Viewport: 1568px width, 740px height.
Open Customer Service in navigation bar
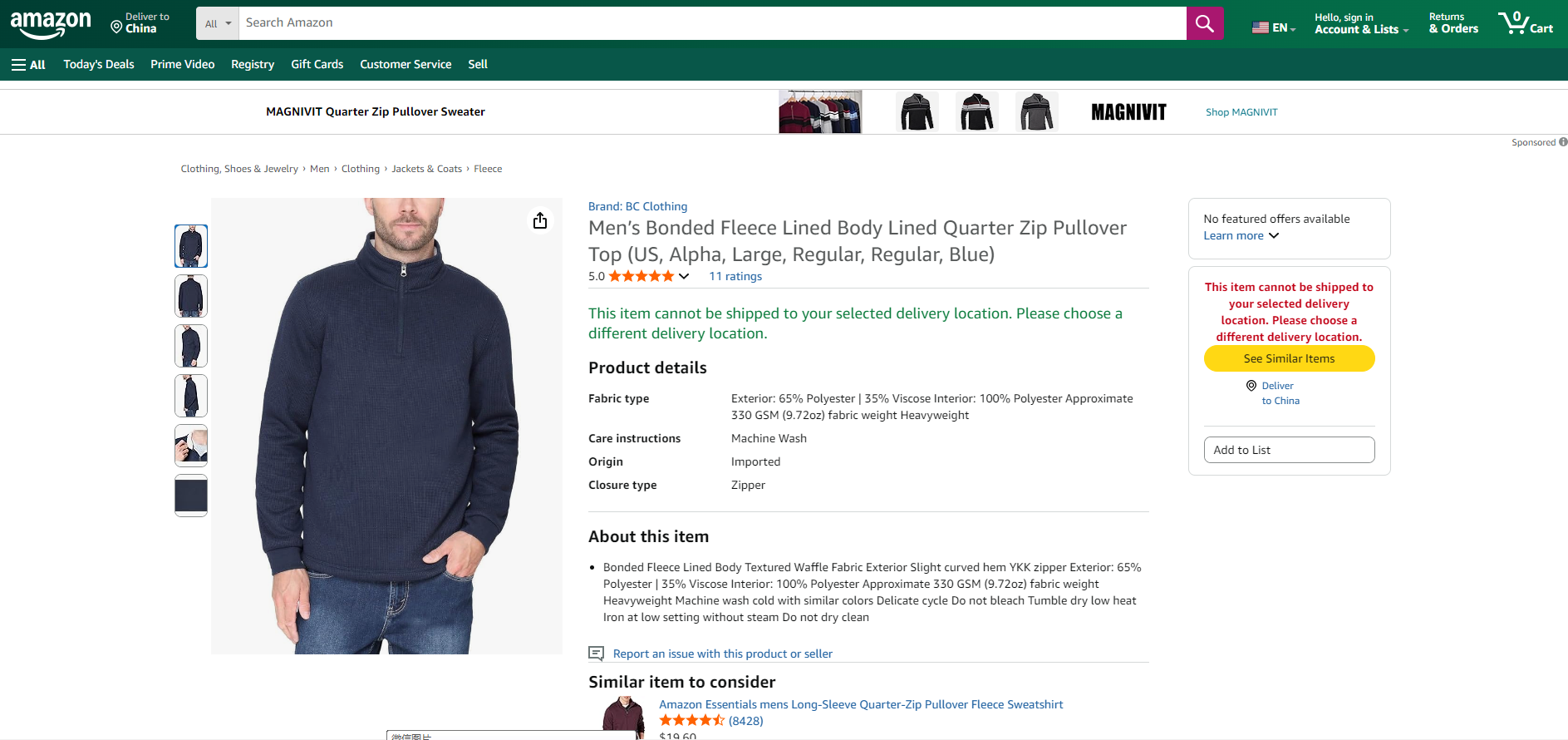pyautogui.click(x=406, y=65)
